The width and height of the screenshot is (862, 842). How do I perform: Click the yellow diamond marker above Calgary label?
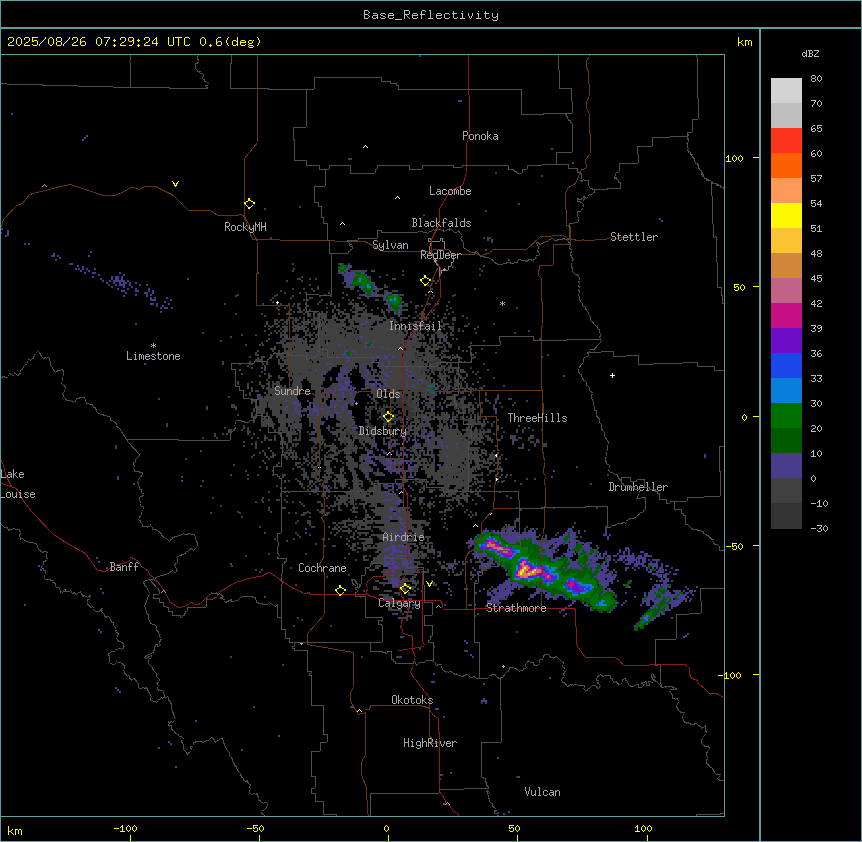[x=405, y=589]
